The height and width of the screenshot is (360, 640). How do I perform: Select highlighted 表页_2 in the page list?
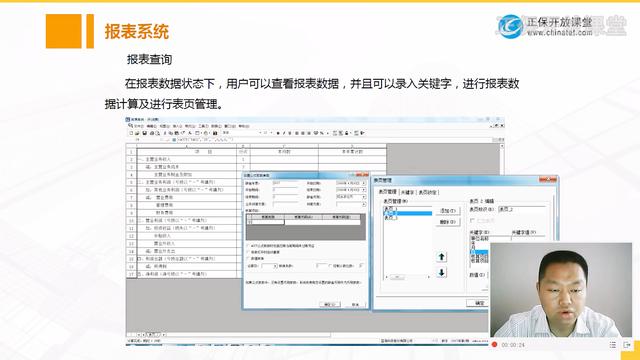click(x=407, y=213)
